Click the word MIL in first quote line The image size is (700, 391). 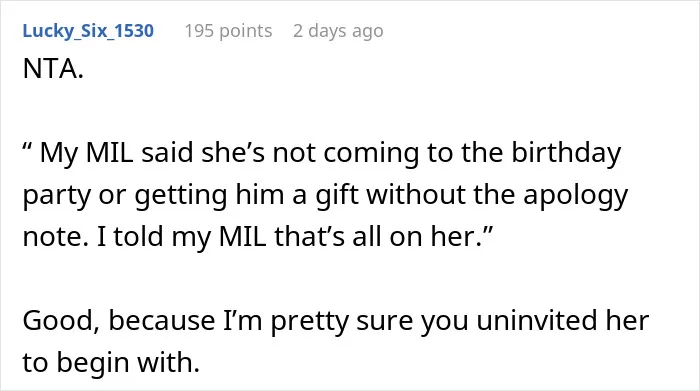pyautogui.click(x=109, y=153)
